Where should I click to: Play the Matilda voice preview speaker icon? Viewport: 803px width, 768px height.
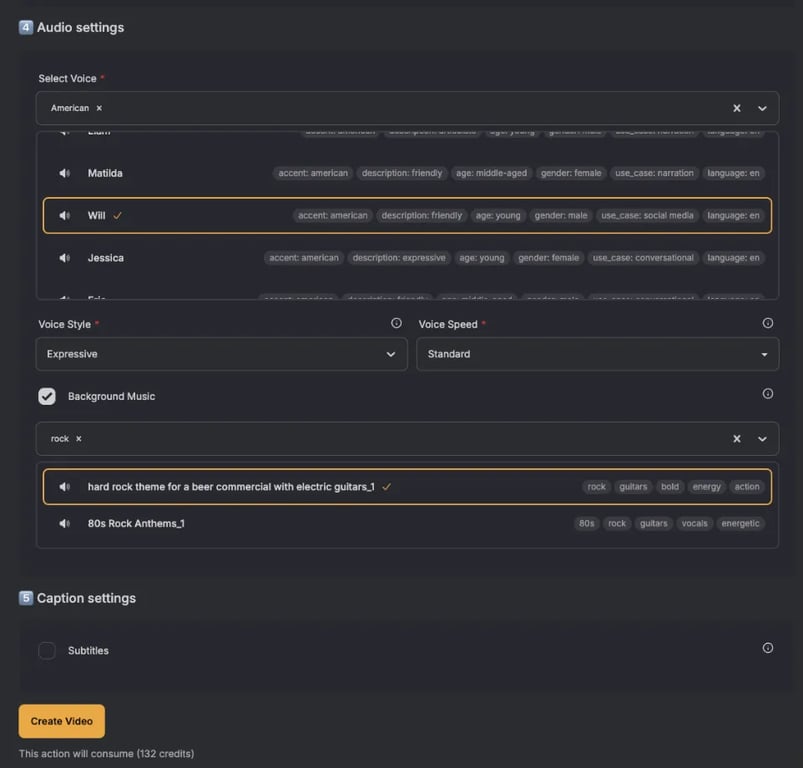pyautogui.click(x=65, y=173)
